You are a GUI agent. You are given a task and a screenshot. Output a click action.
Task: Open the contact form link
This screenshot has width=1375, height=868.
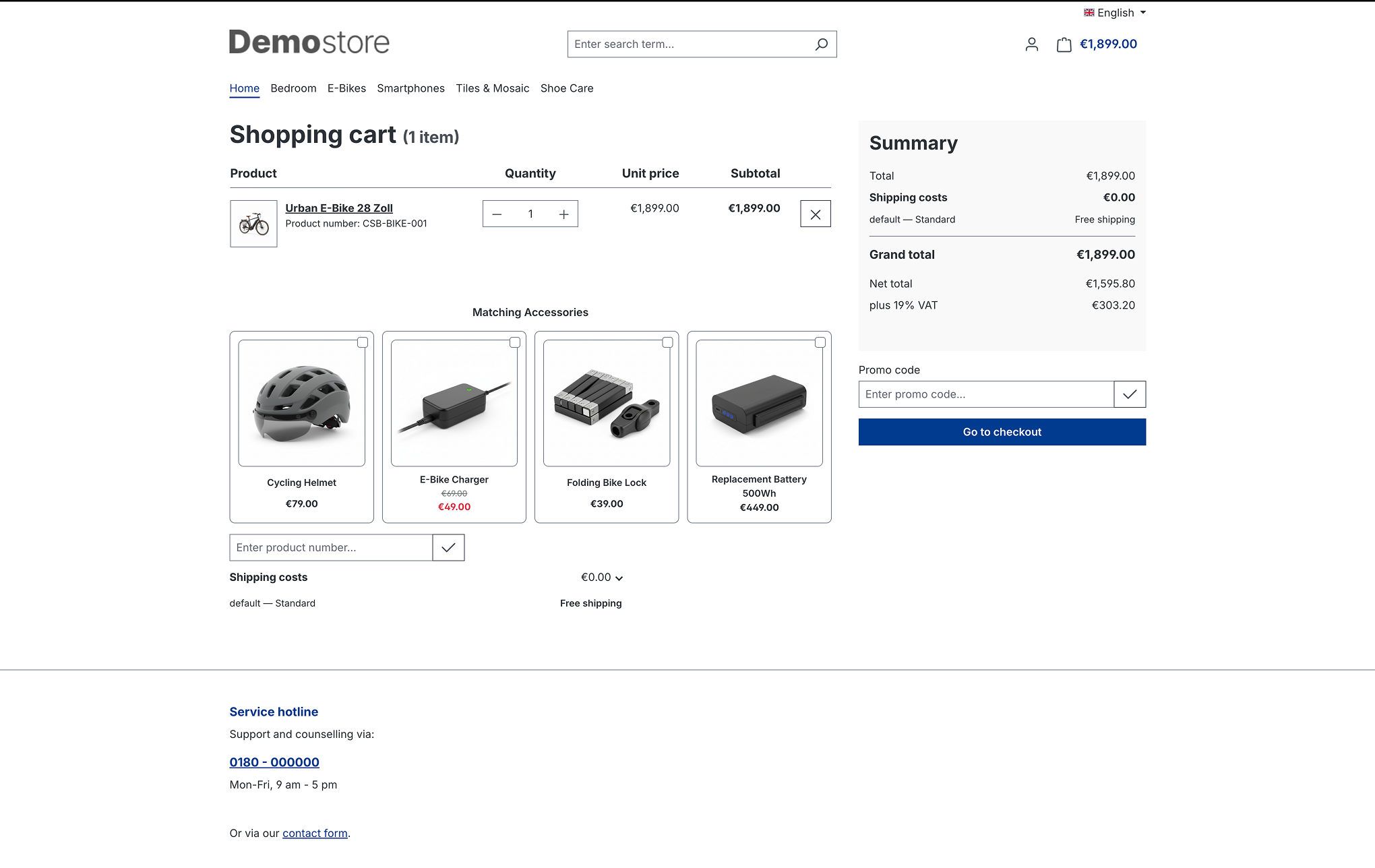[315, 834]
